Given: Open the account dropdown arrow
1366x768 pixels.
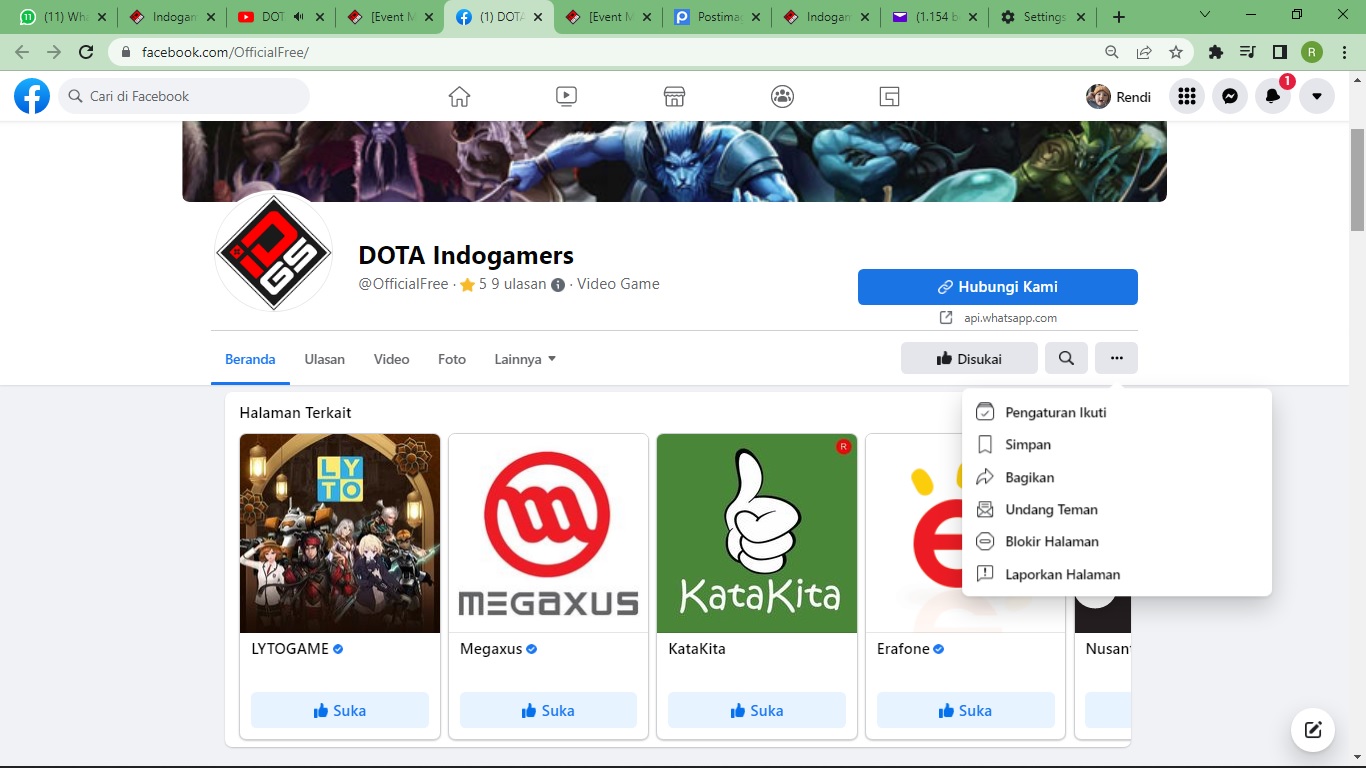Looking at the screenshot, I should [x=1317, y=96].
